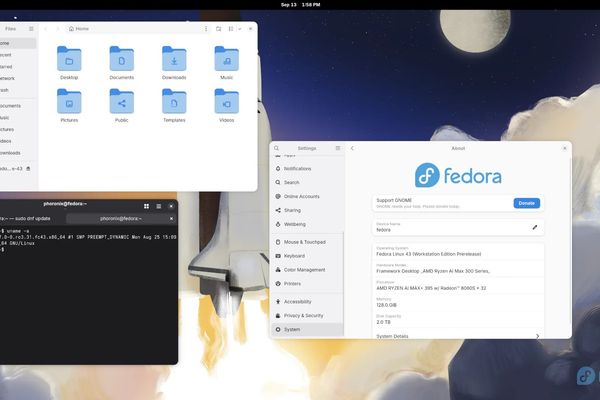This screenshot has height=400, width=600.
Task: Click Framework Desktop hardware model text
Action: 433,271
